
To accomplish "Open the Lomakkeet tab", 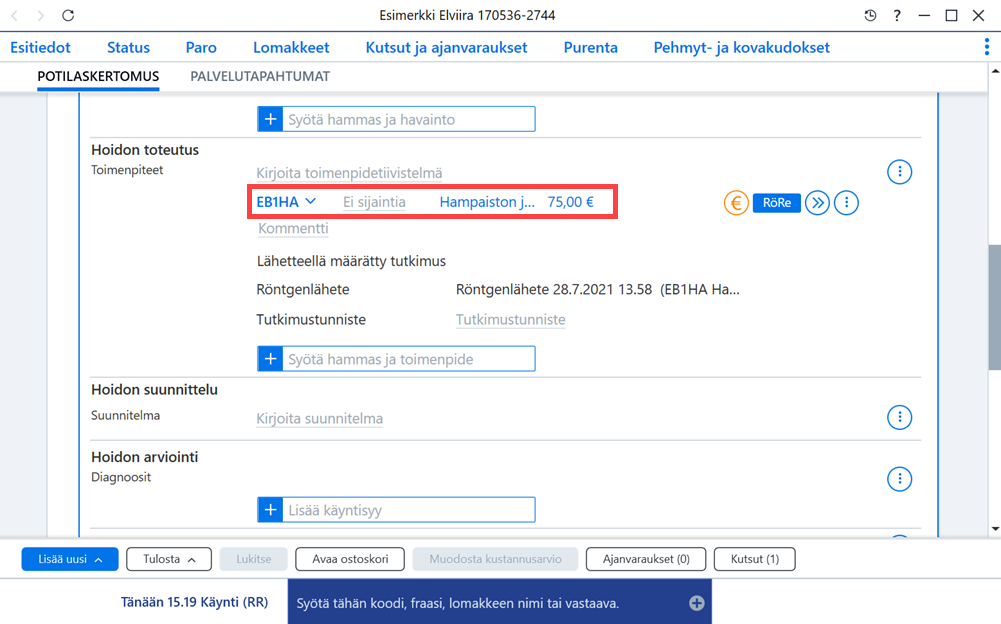I will click(291, 47).
